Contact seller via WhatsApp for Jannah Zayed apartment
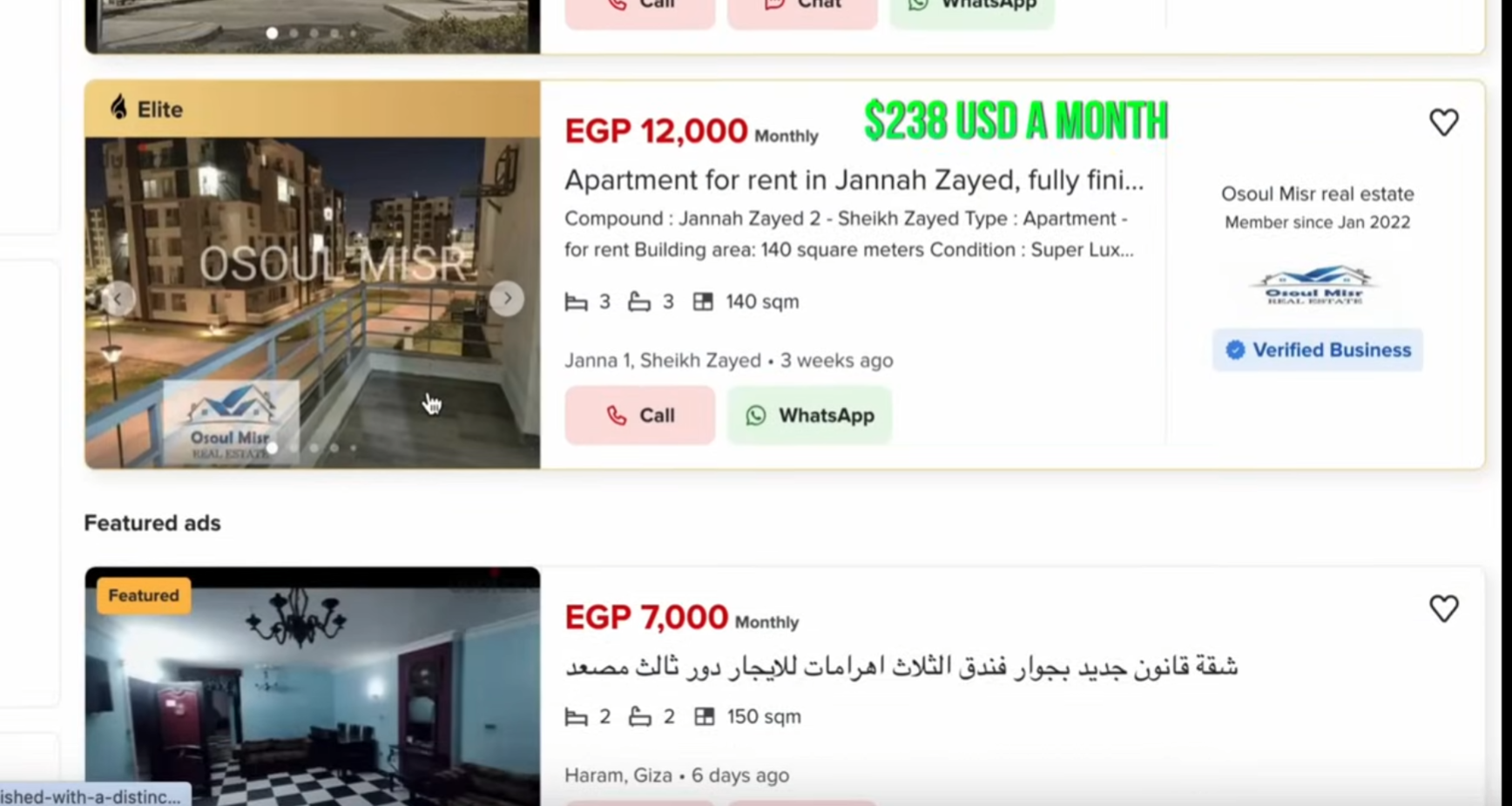 click(x=809, y=416)
